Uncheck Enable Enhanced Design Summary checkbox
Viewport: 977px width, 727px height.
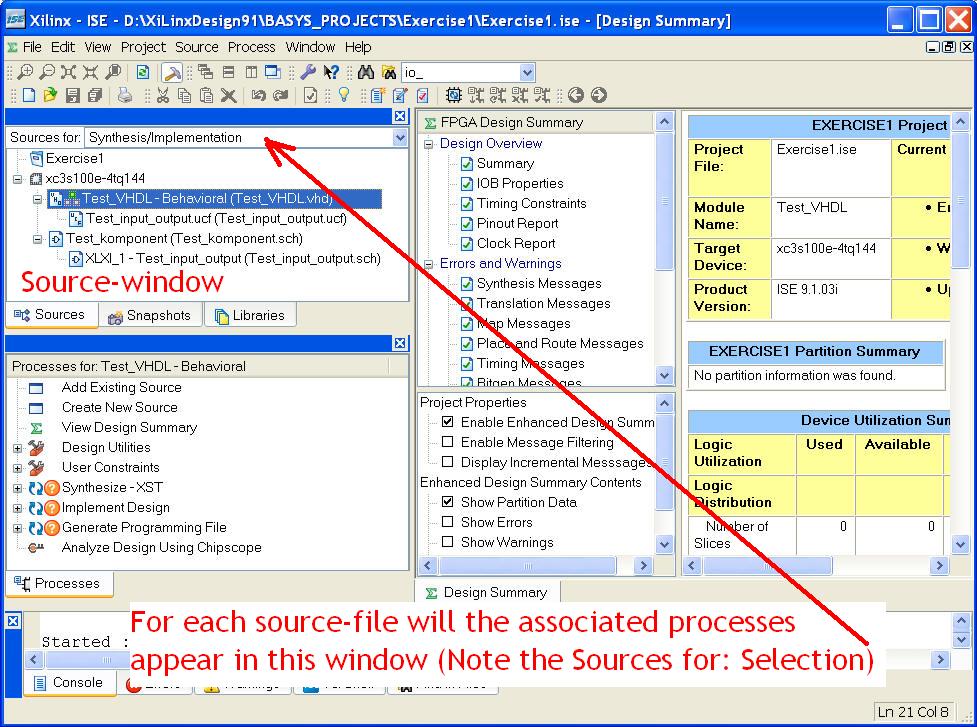click(x=447, y=422)
